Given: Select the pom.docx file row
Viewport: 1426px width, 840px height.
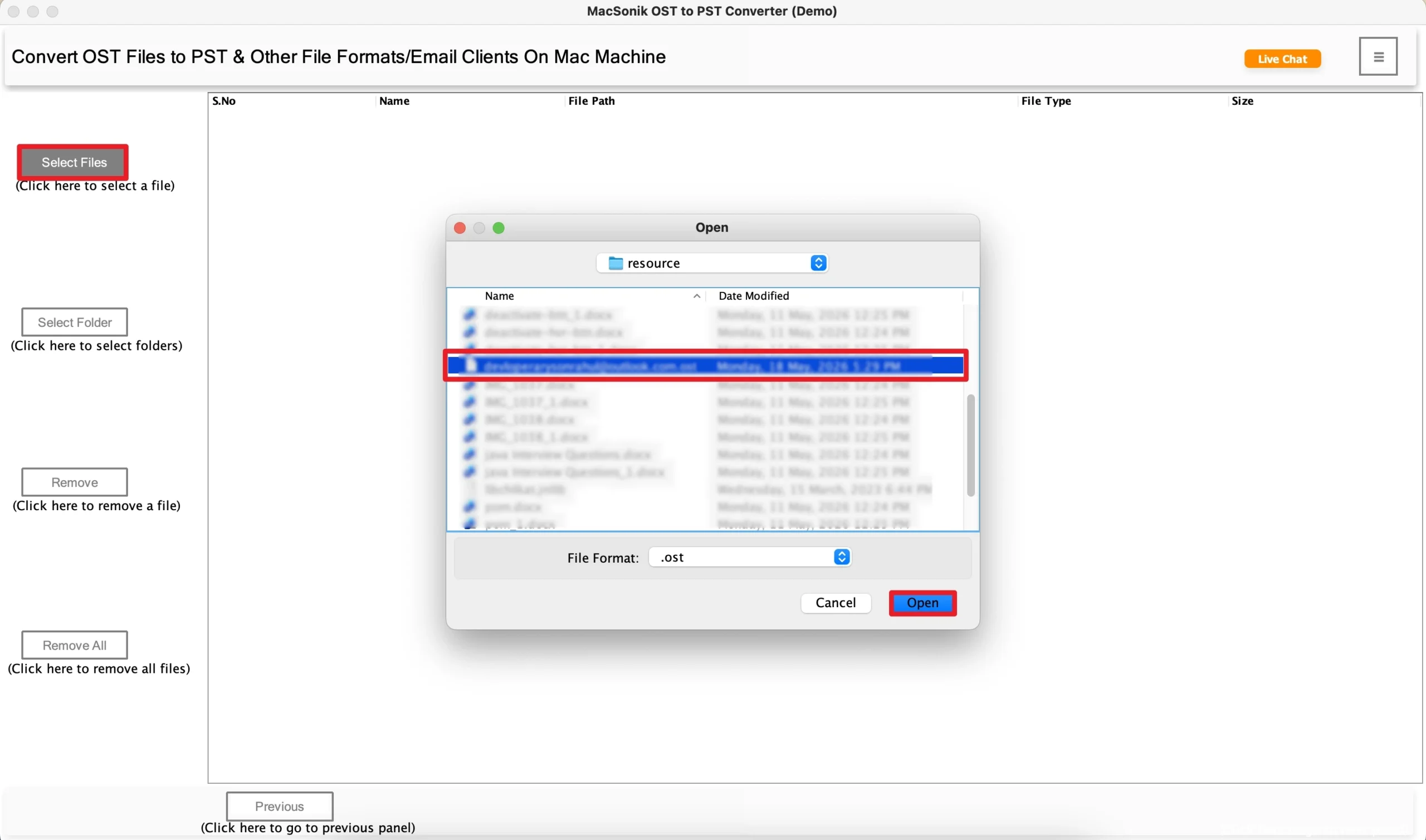Looking at the screenshot, I should tap(705, 506).
